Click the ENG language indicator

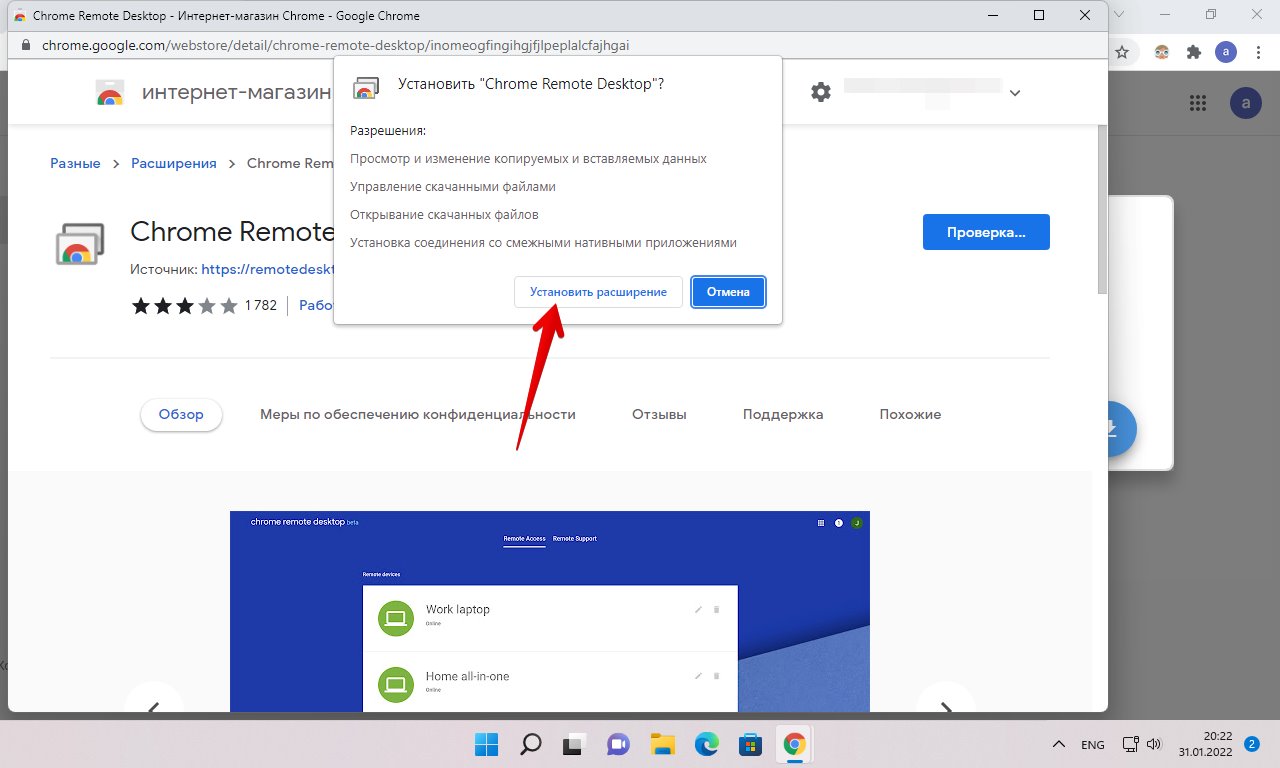1093,745
